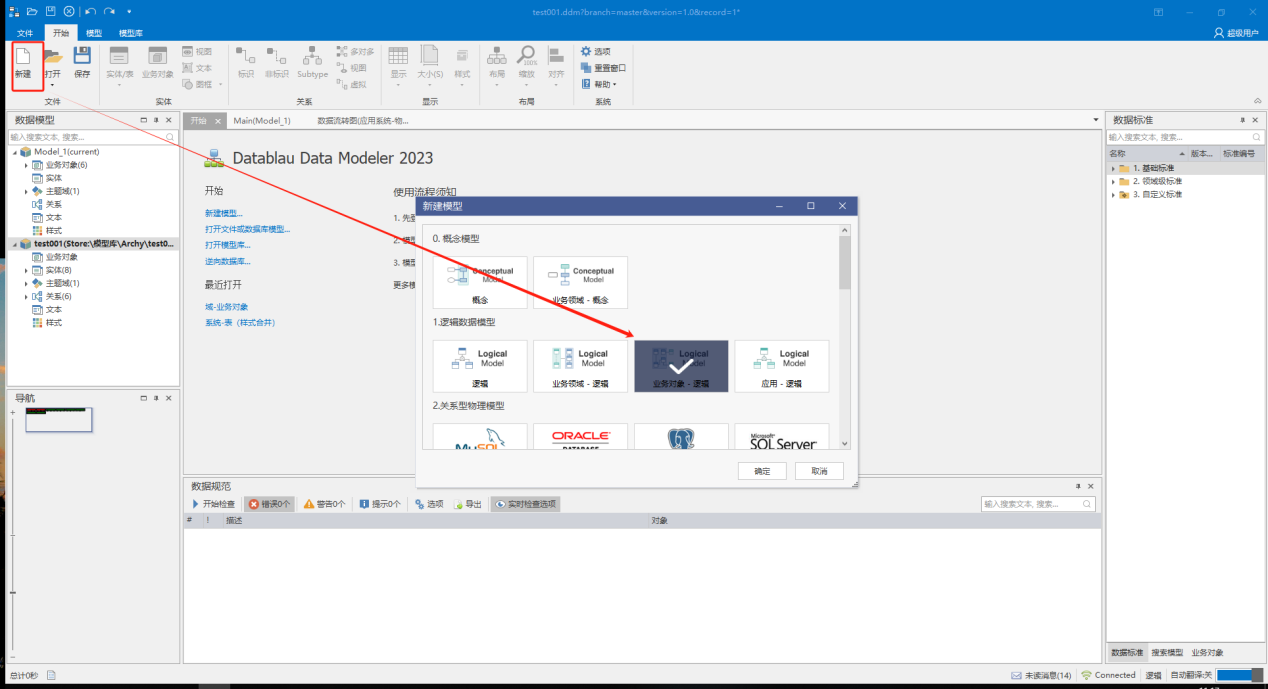Open 未读消息(14) in the status bar

(1041, 675)
